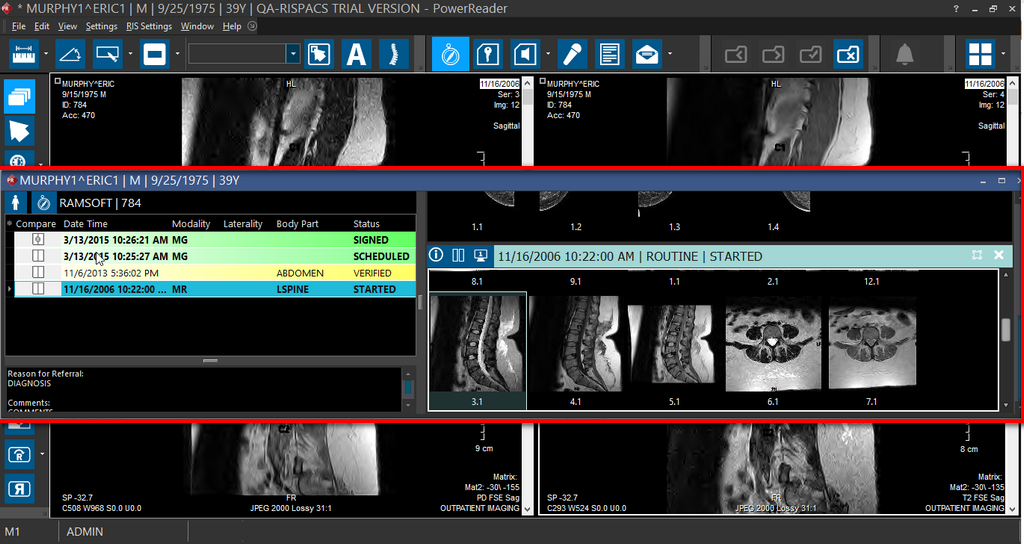Toggle compare for the SCHEDULED MG study

click(39, 256)
